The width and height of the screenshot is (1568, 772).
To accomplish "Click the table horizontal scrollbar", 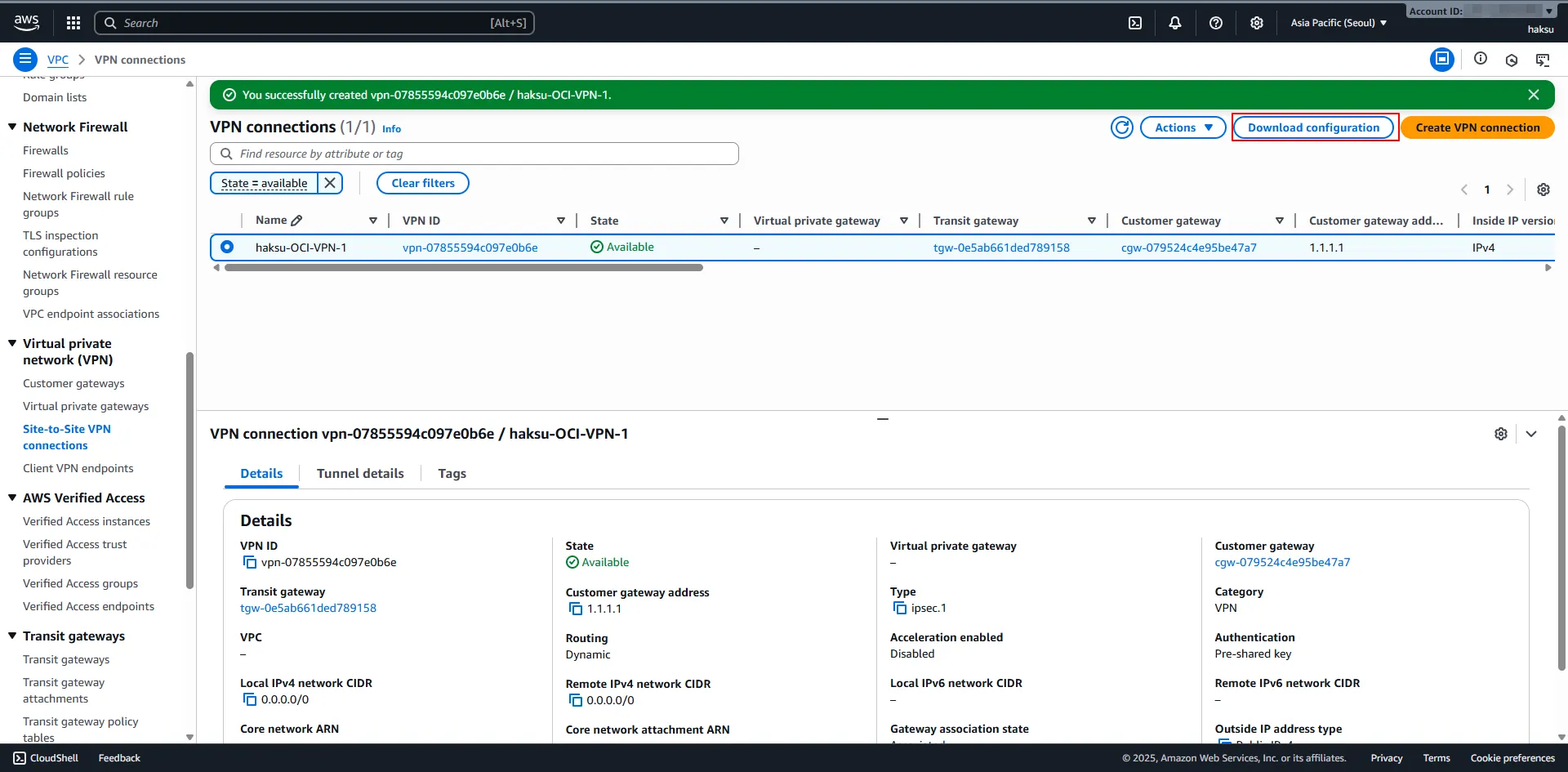I will tap(464, 267).
